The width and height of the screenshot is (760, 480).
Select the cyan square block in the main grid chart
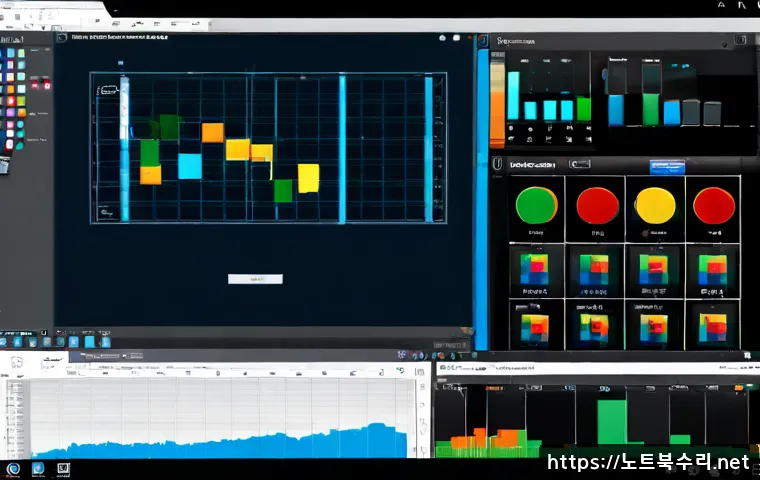click(190, 166)
